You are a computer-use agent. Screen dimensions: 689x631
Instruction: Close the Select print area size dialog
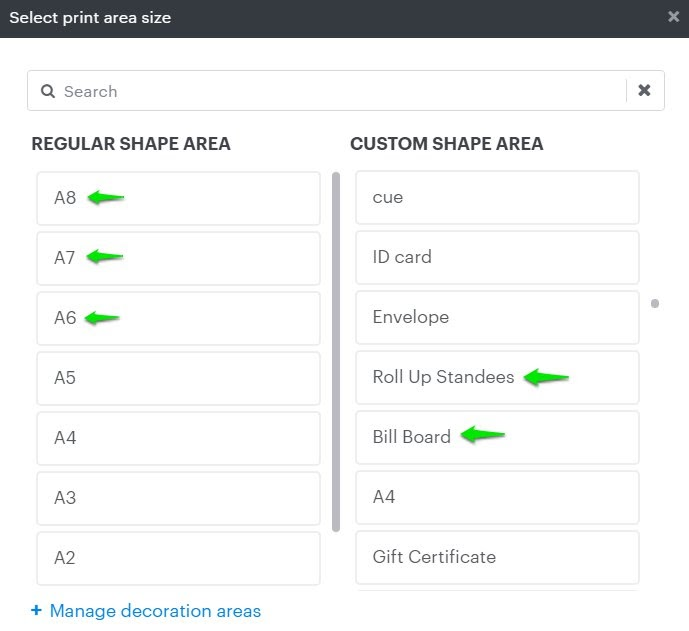tap(674, 17)
